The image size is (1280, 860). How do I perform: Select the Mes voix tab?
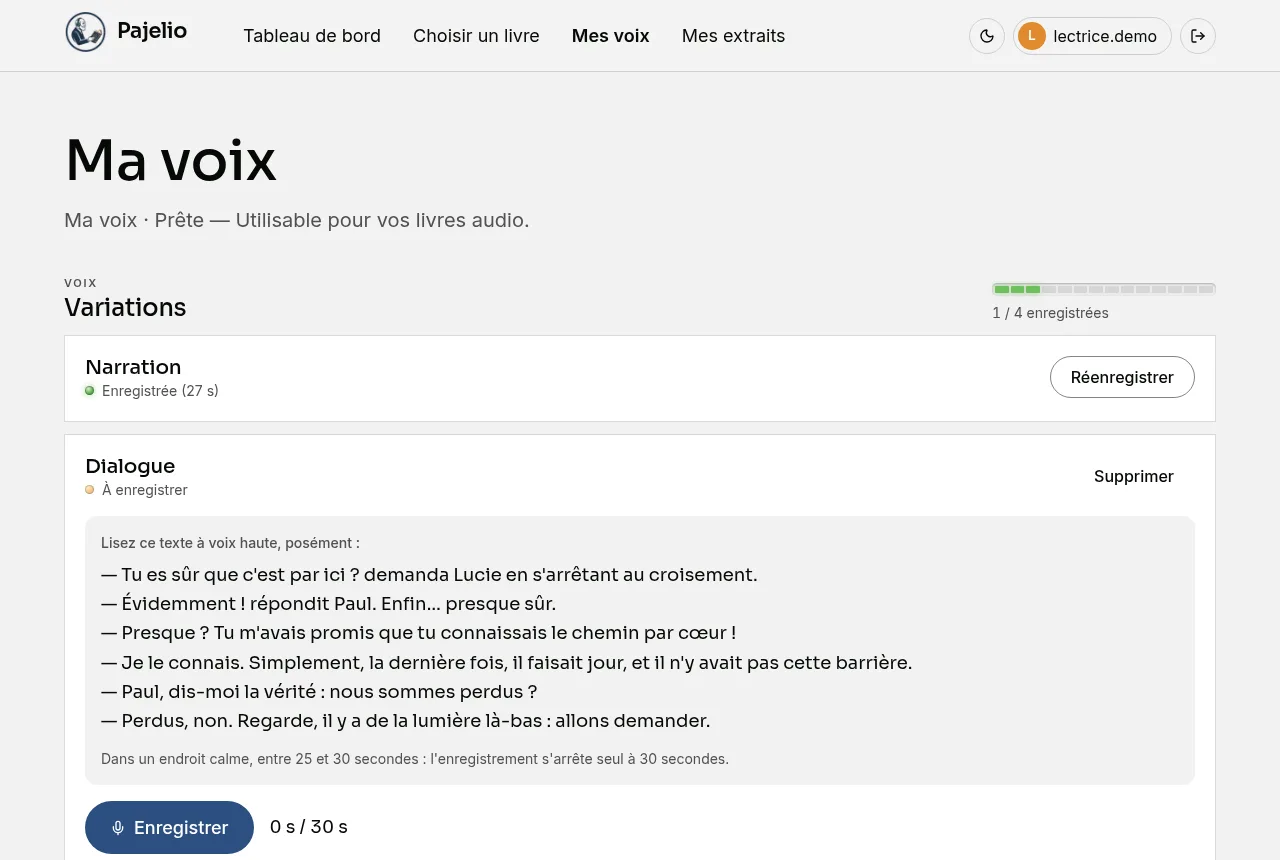(611, 36)
